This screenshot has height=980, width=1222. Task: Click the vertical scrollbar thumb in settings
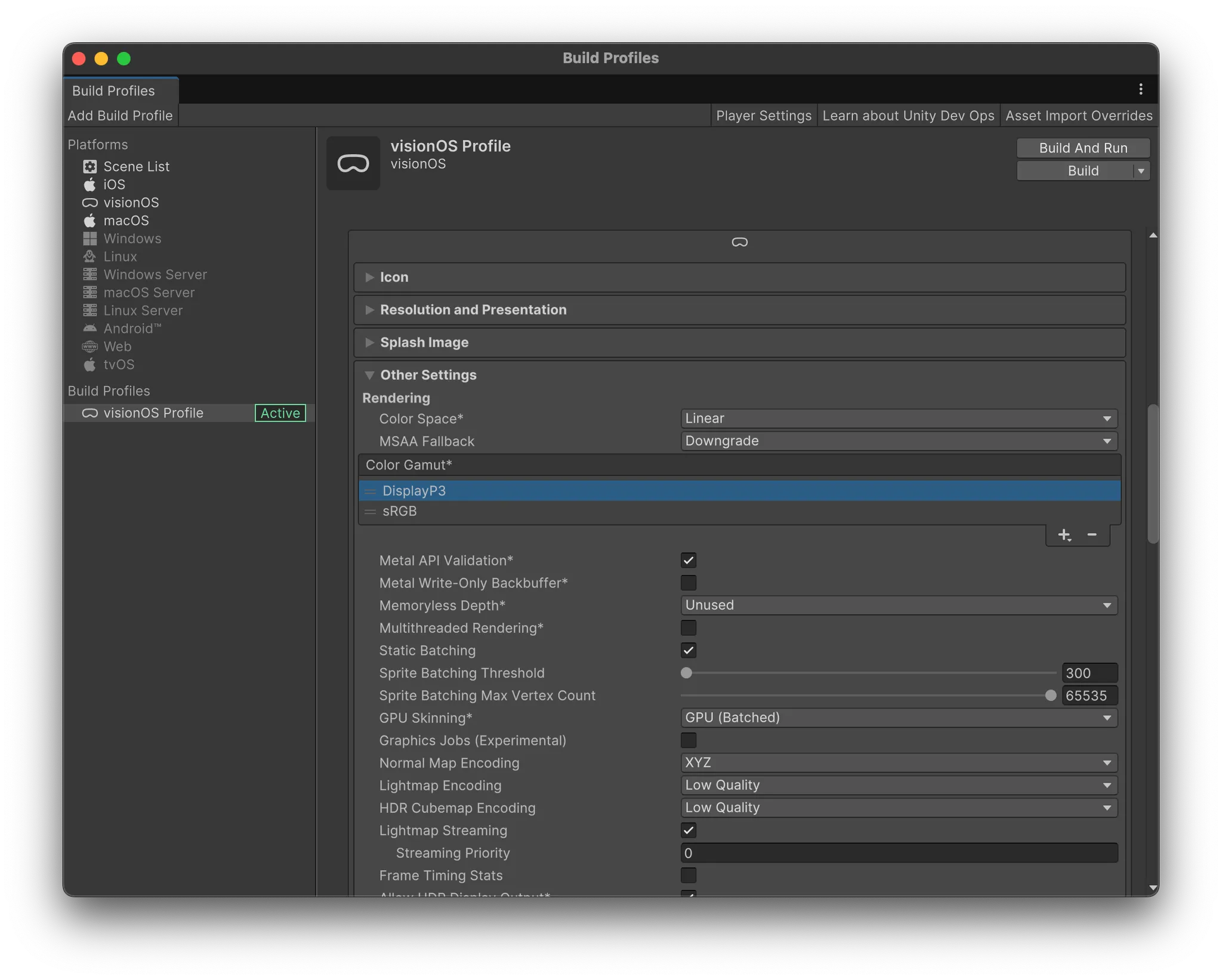click(1153, 474)
